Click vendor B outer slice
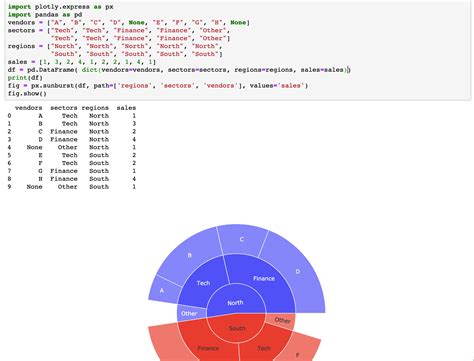 coord(190,255)
